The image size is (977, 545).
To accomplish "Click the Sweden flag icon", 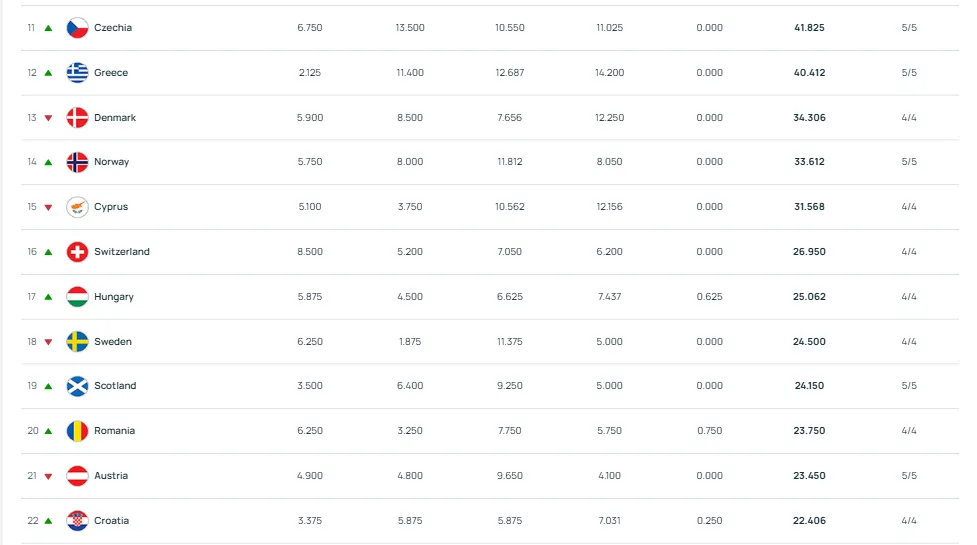I will [x=77, y=341].
